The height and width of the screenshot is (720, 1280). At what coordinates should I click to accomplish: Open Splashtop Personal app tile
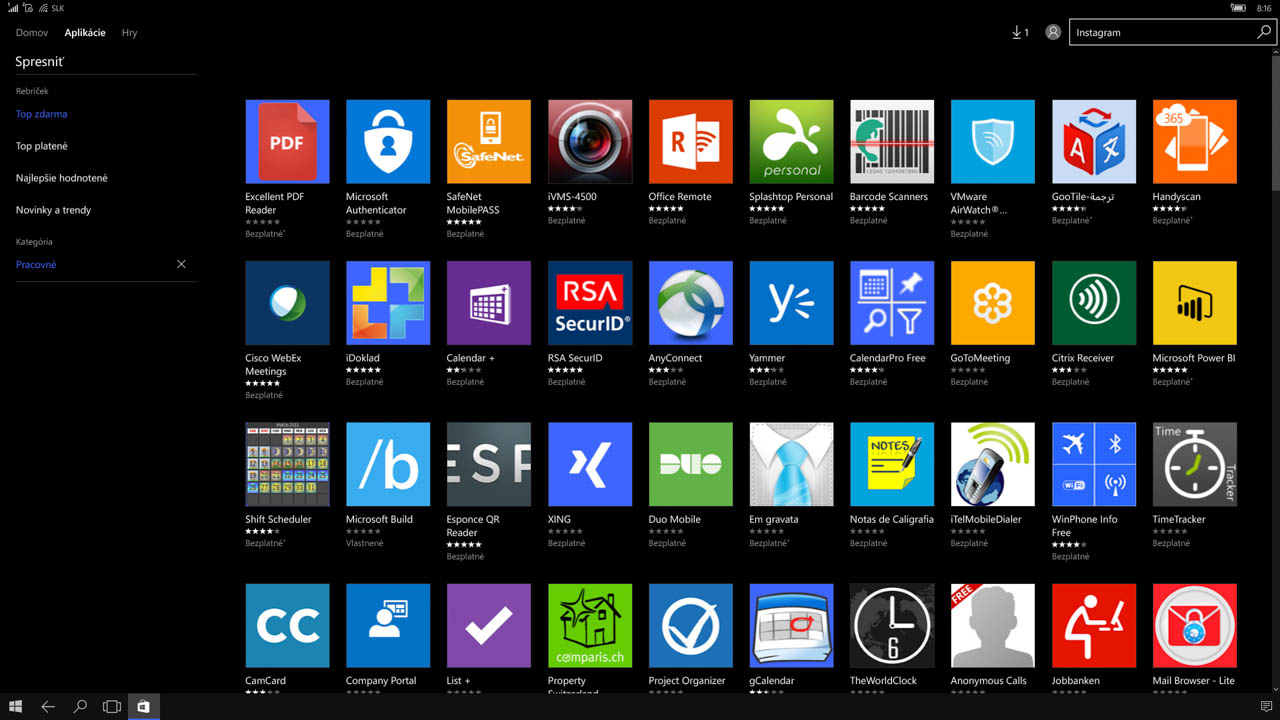coord(791,141)
